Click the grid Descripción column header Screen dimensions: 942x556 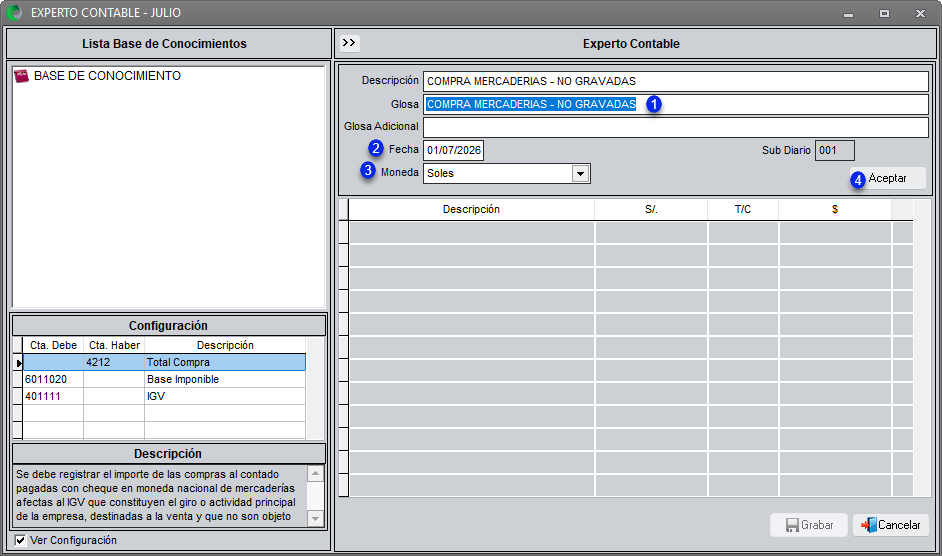[472, 209]
